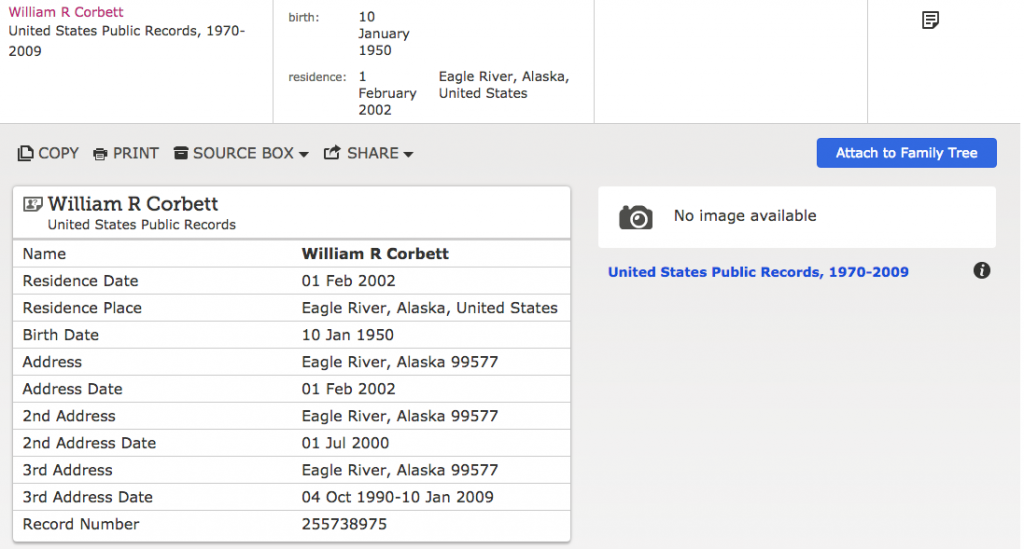This screenshot has height=549, width=1024.
Task: Click the Share arrow icon
Action: point(332,153)
